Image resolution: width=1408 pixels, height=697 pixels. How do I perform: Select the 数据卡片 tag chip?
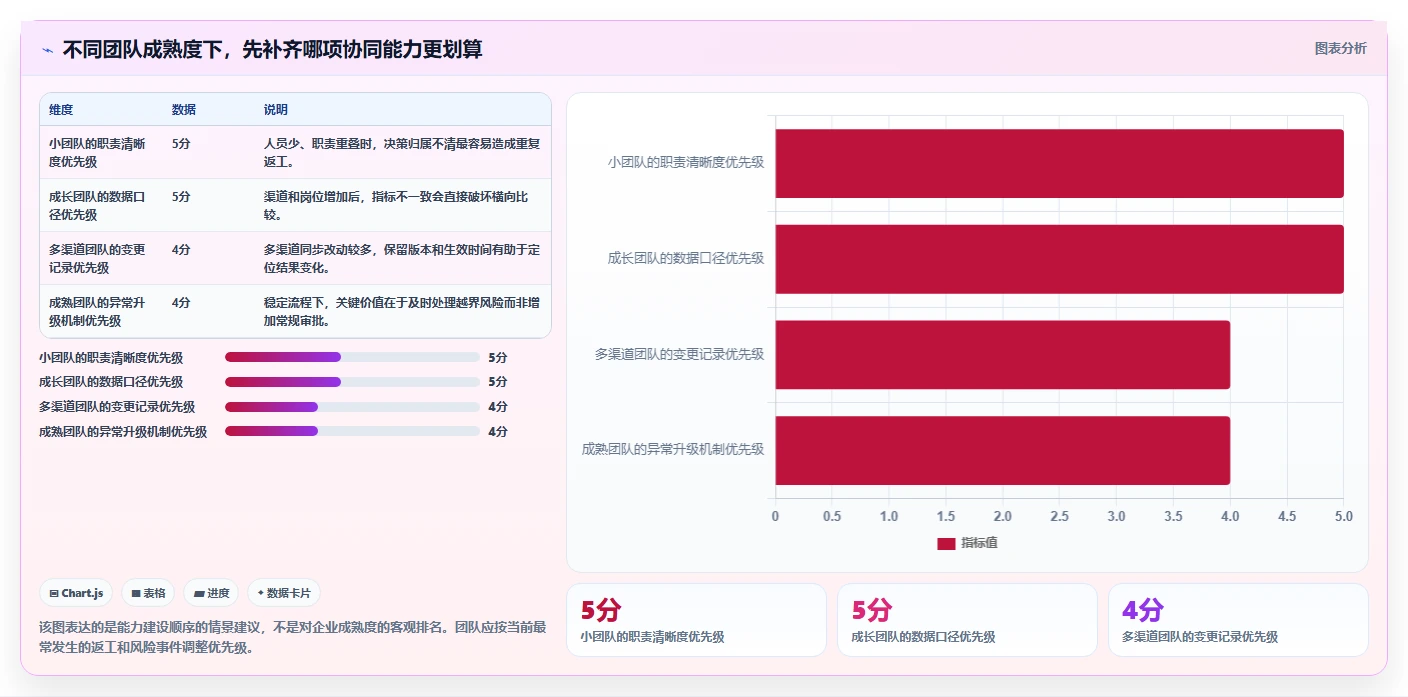coord(284,593)
